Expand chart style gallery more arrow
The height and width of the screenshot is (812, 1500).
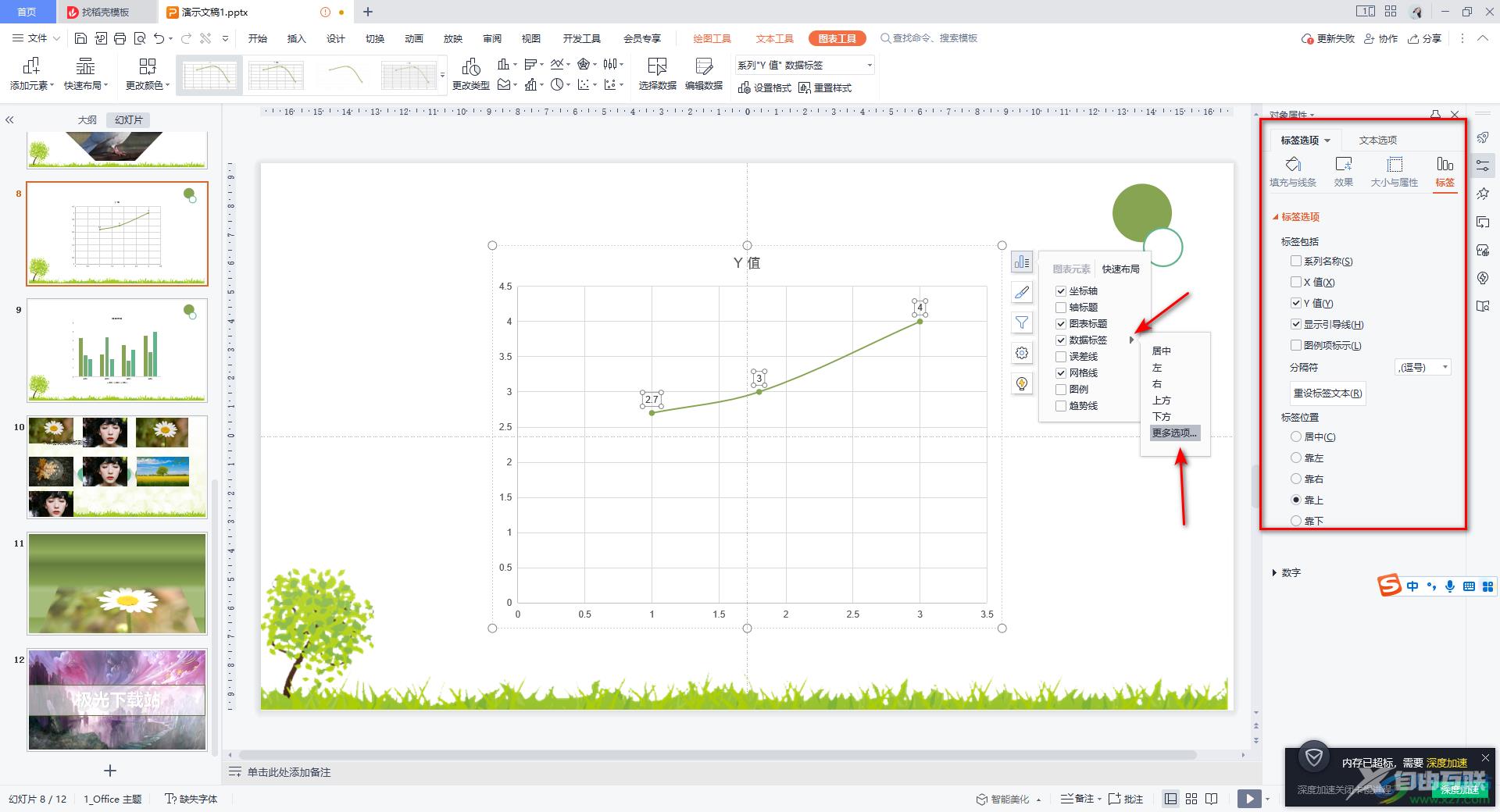(443, 76)
